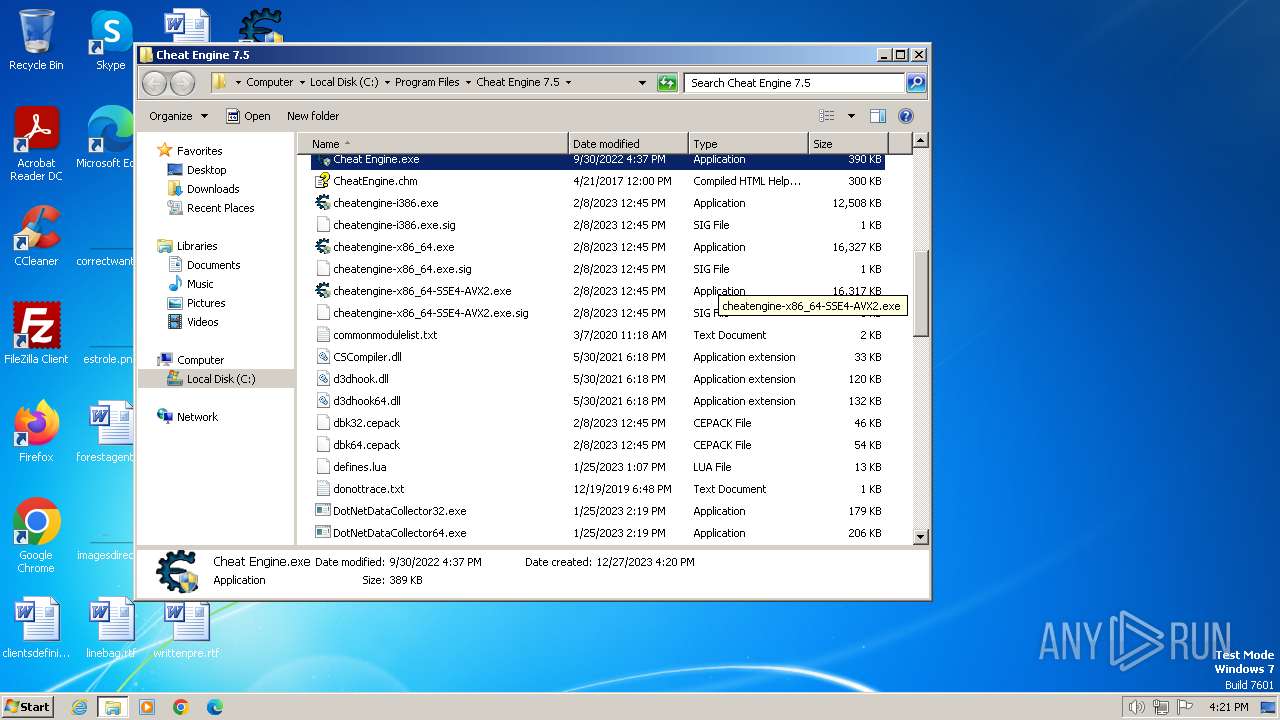This screenshot has width=1280, height=720.
Task: Click file list scroll down arrow
Action: pos(921,537)
